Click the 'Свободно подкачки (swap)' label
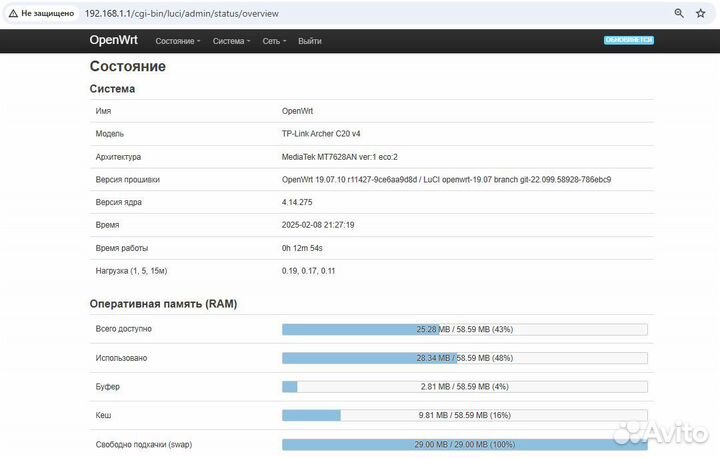This screenshot has height=458, width=720. (x=144, y=444)
